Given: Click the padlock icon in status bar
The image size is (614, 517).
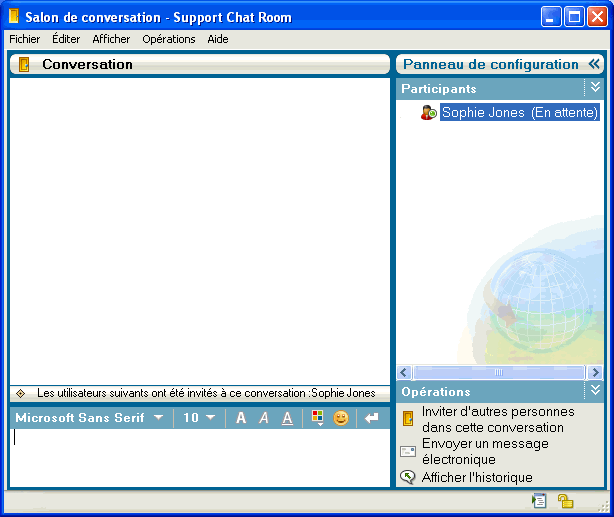Looking at the screenshot, I should 565,501.
